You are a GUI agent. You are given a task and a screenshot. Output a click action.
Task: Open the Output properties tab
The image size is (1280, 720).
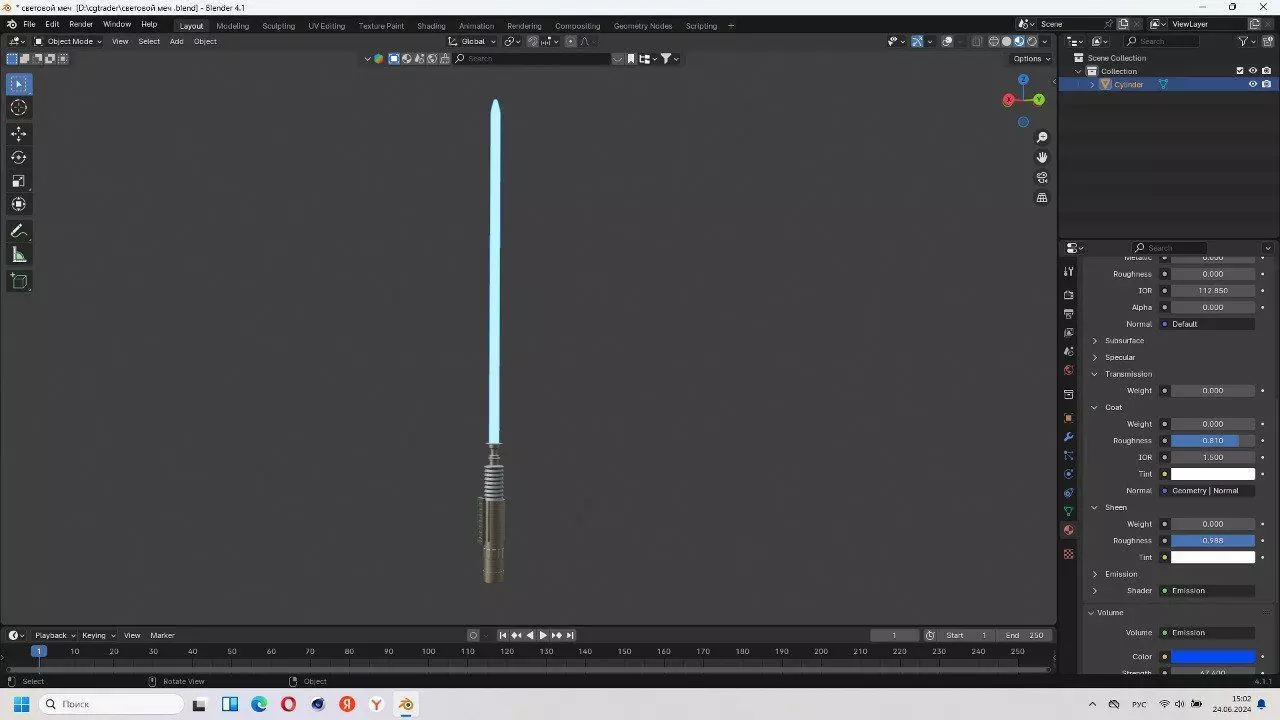click(x=1069, y=314)
